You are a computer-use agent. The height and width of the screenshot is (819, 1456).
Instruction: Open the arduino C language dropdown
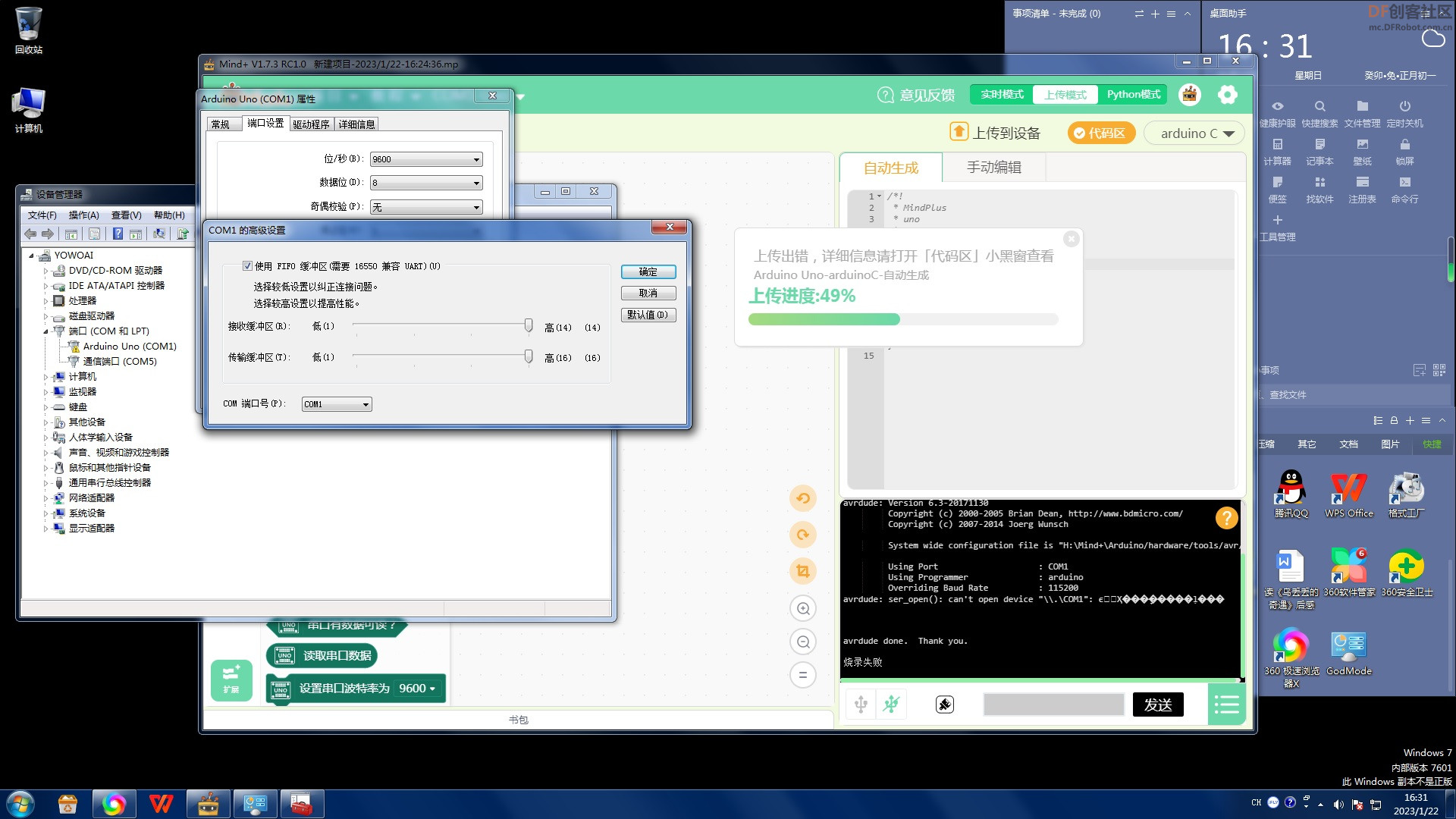click(1194, 133)
